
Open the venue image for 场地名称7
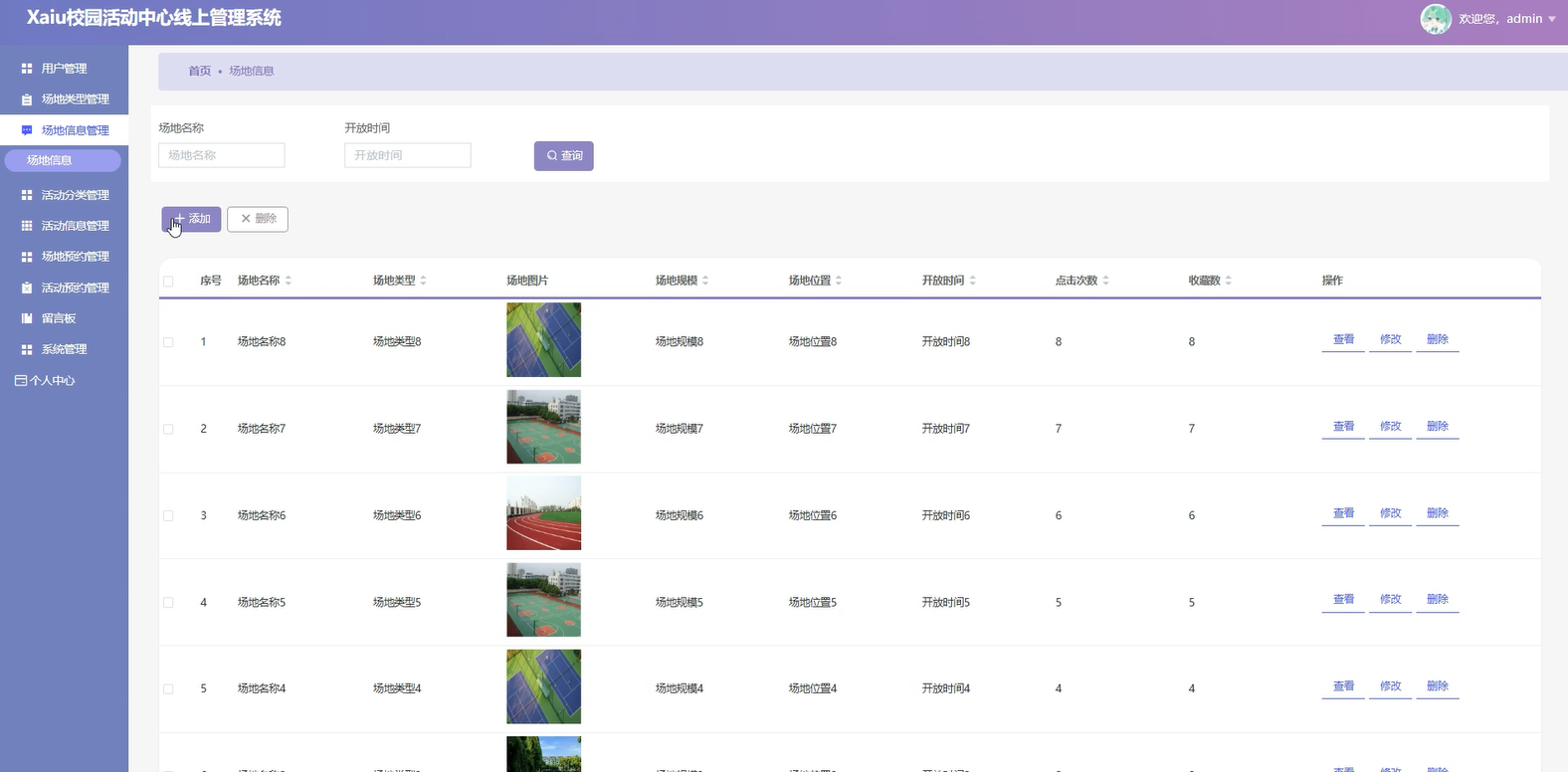(543, 427)
